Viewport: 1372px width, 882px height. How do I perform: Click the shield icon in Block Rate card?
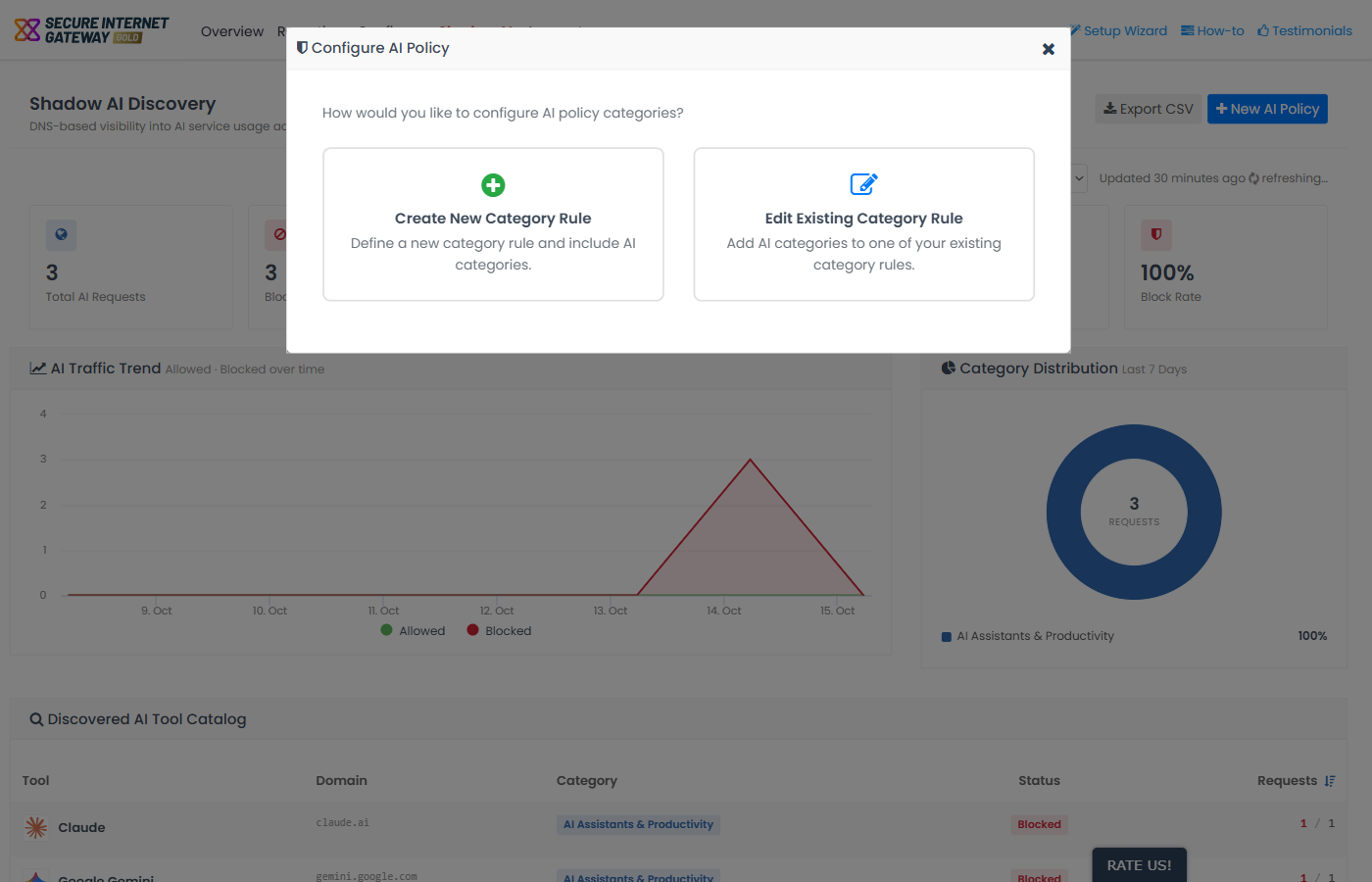click(x=1156, y=235)
